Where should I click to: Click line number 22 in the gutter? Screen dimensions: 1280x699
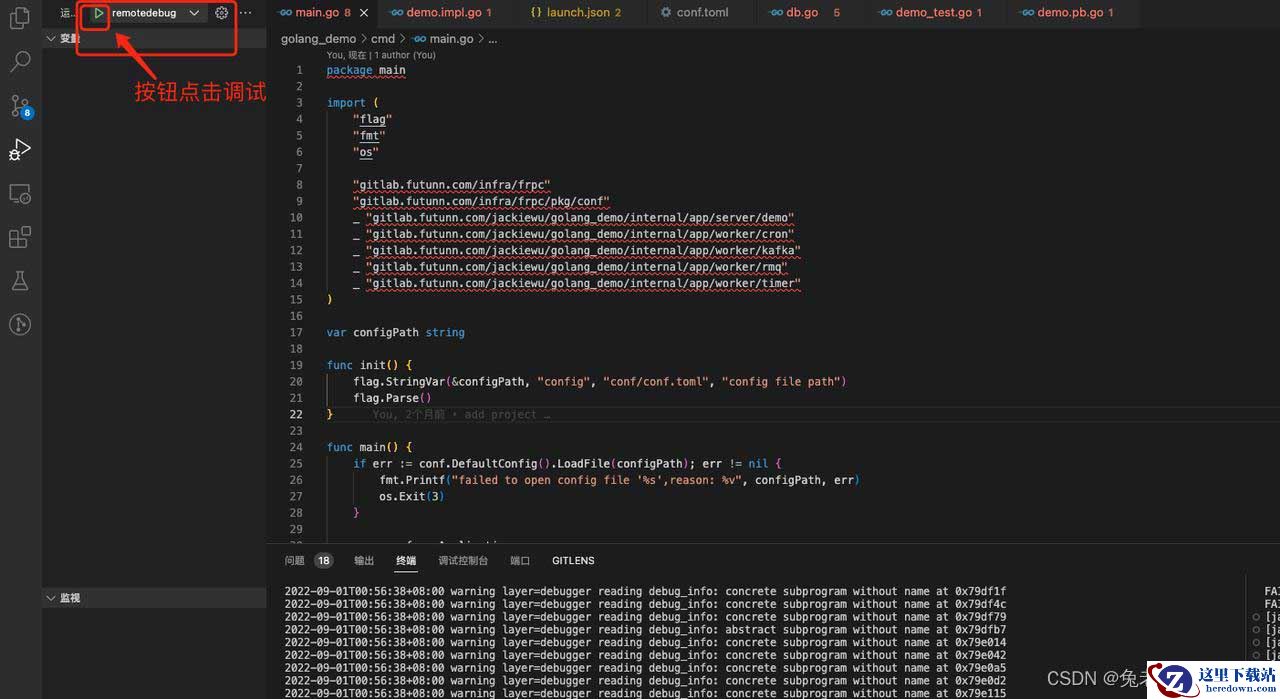[x=296, y=414]
